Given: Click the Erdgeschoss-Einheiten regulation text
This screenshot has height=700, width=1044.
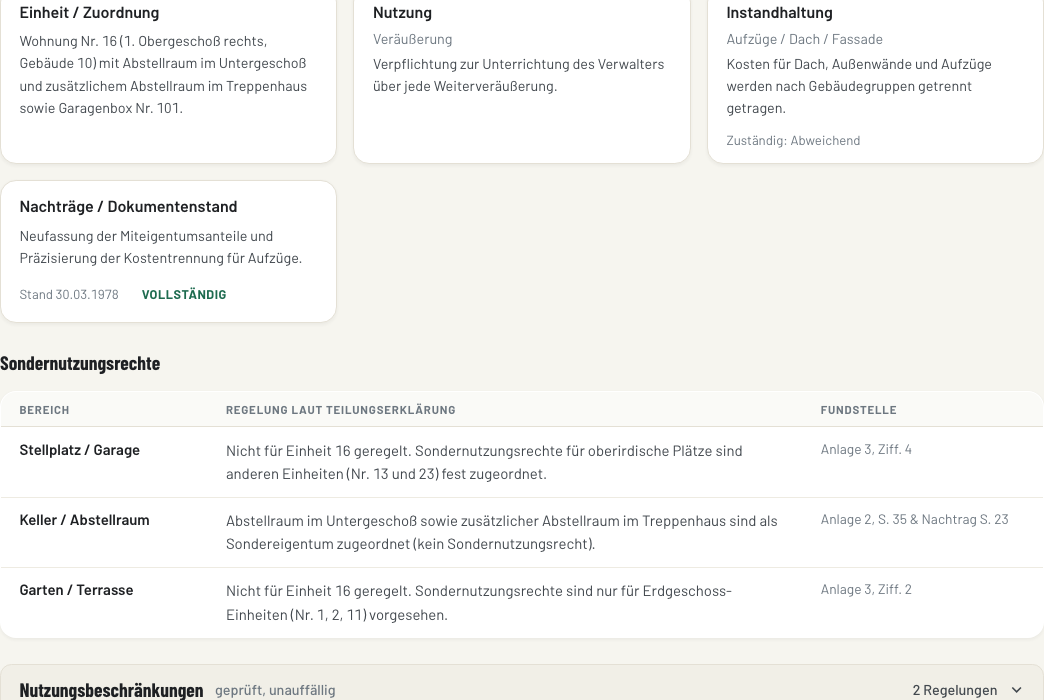Looking at the screenshot, I should [x=479, y=603].
